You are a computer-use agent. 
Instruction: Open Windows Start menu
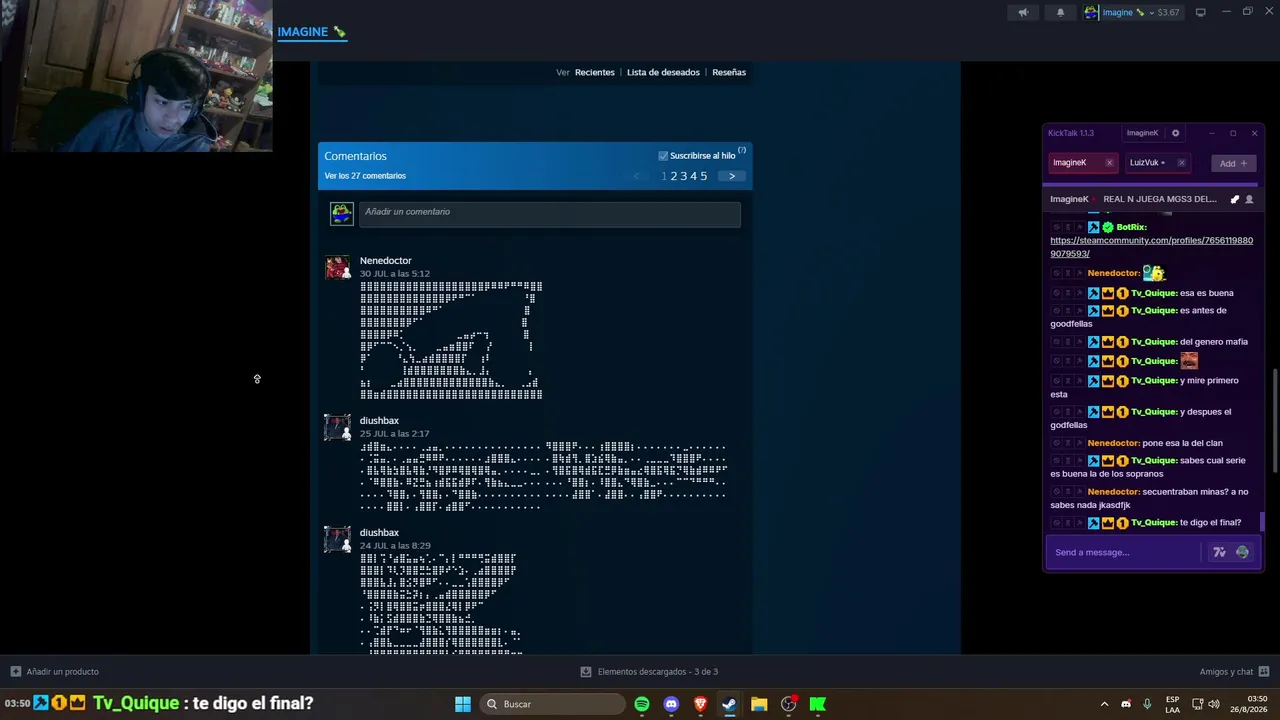tap(463, 704)
